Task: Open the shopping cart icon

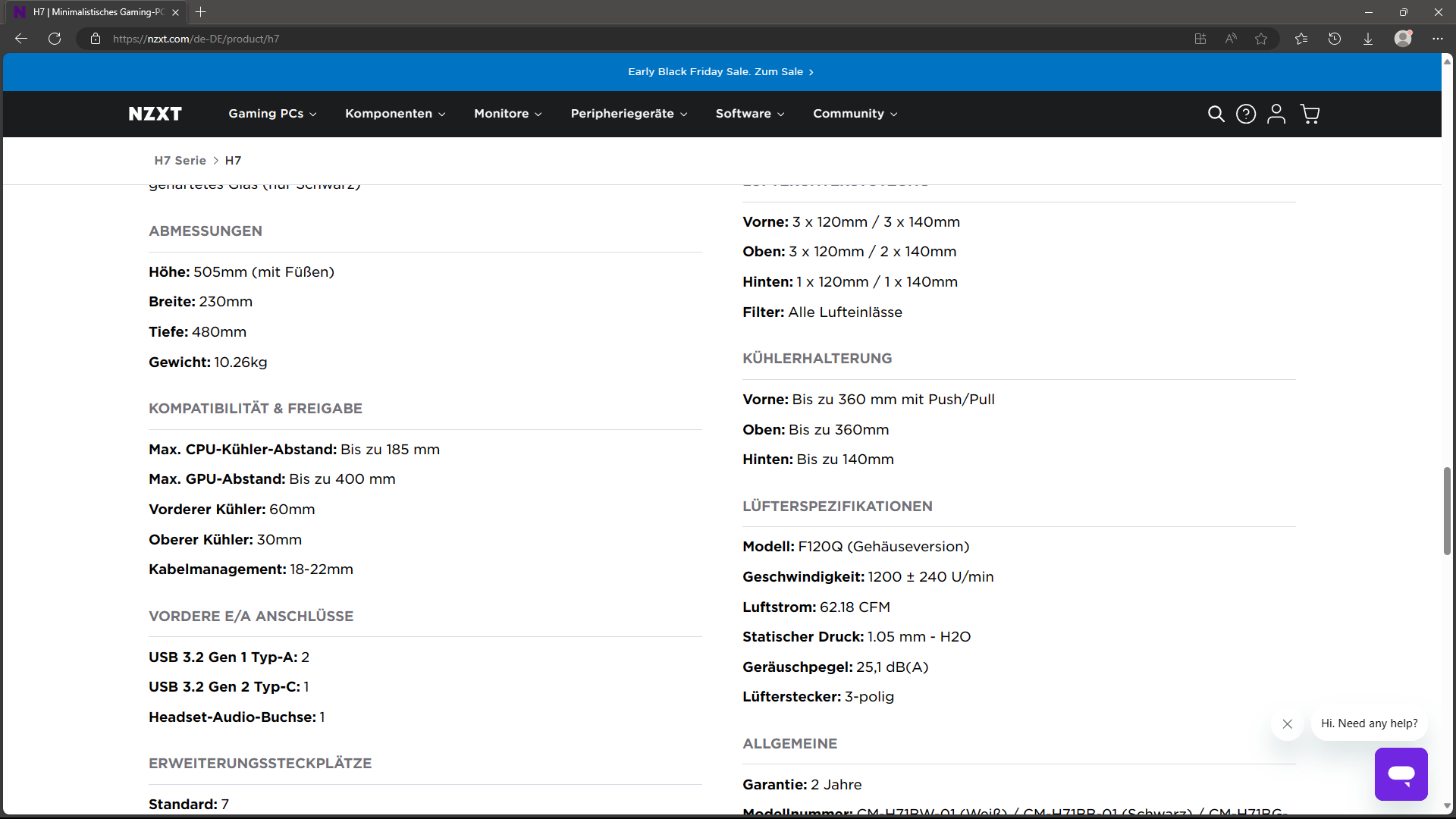Action: click(1310, 114)
